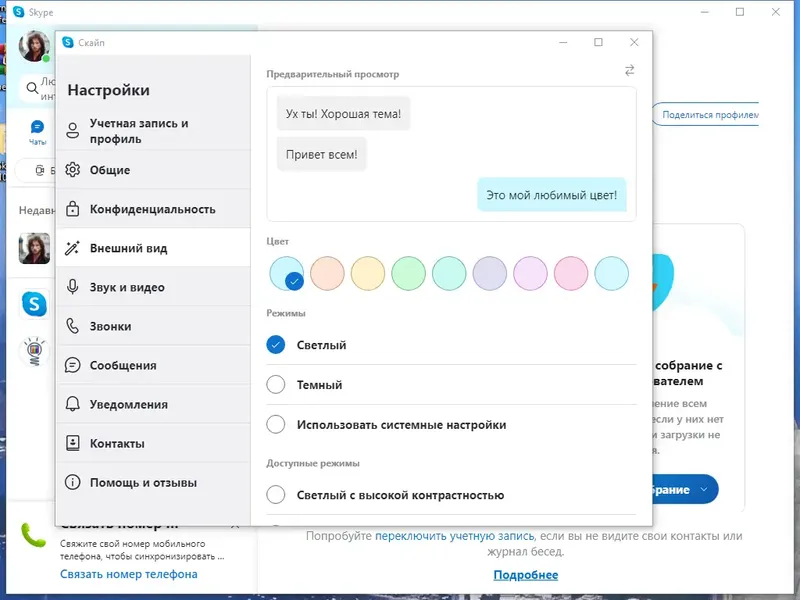Click the search magnifier icon in the main Skype window

click(x=32, y=88)
